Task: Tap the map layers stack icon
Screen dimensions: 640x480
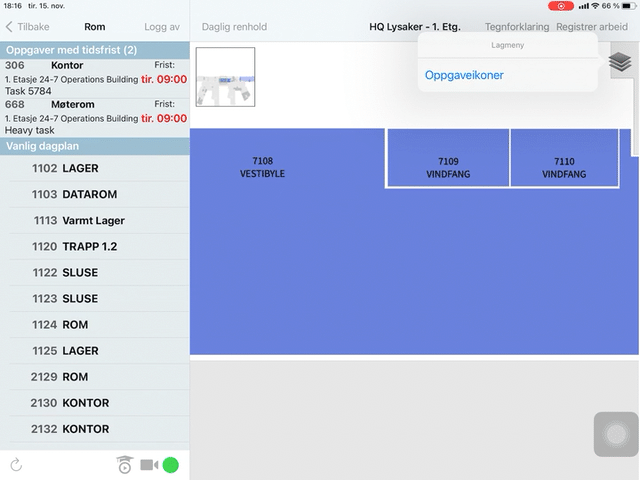Action: [620, 63]
